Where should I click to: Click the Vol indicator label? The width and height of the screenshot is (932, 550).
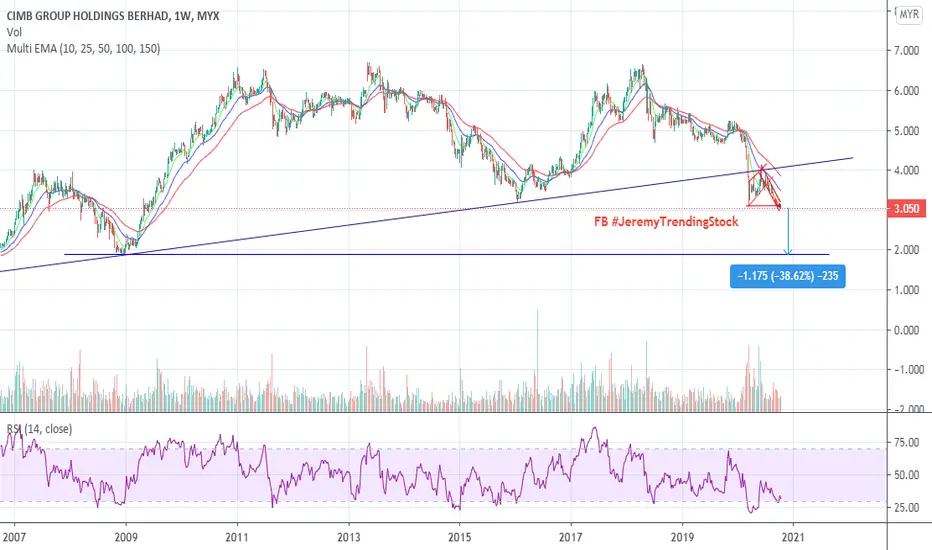coord(14,33)
